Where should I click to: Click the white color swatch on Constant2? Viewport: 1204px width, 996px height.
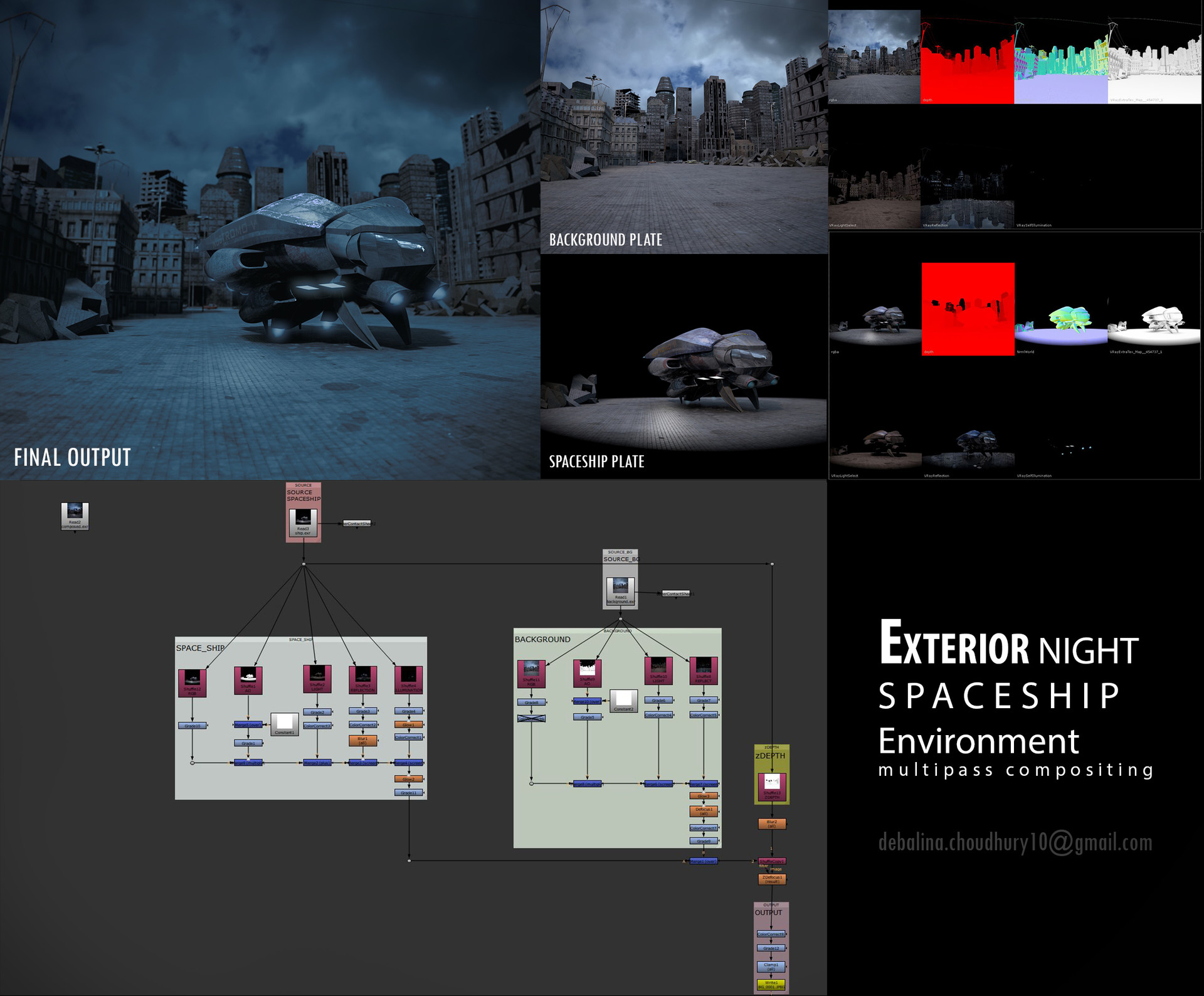coord(623,699)
